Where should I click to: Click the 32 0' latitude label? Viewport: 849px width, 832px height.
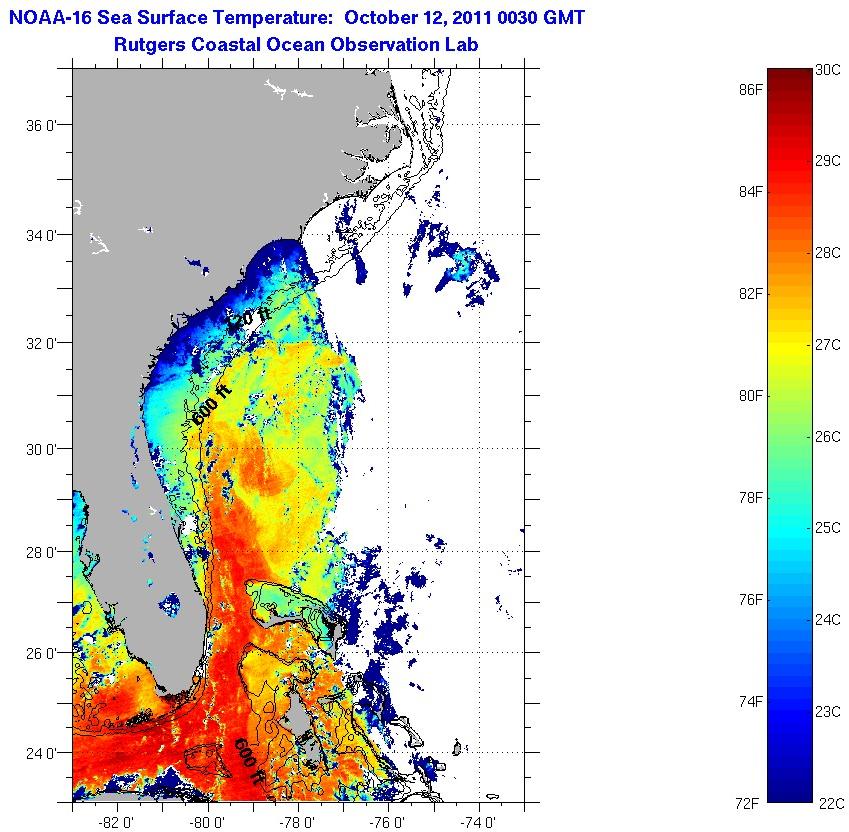[x=41, y=344]
